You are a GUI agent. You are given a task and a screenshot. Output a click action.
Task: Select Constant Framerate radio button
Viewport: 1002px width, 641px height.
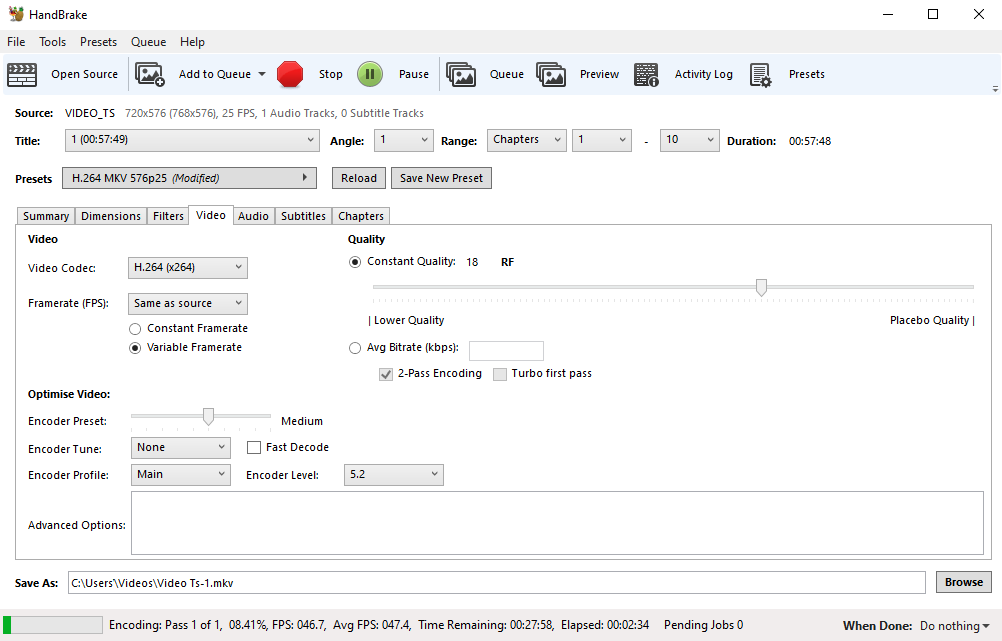(x=135, y=329)
